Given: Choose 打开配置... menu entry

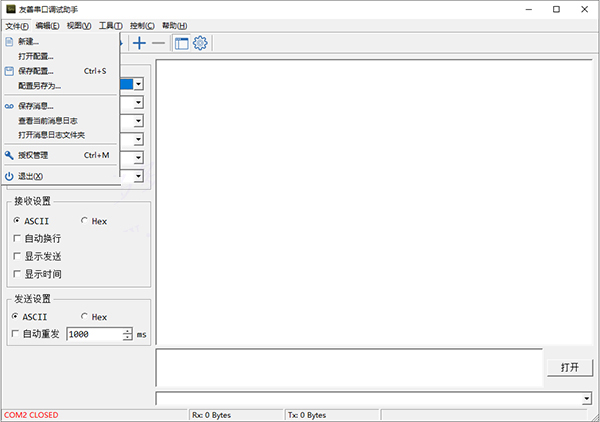Looking at the screenshot, I should pos(60,56).
